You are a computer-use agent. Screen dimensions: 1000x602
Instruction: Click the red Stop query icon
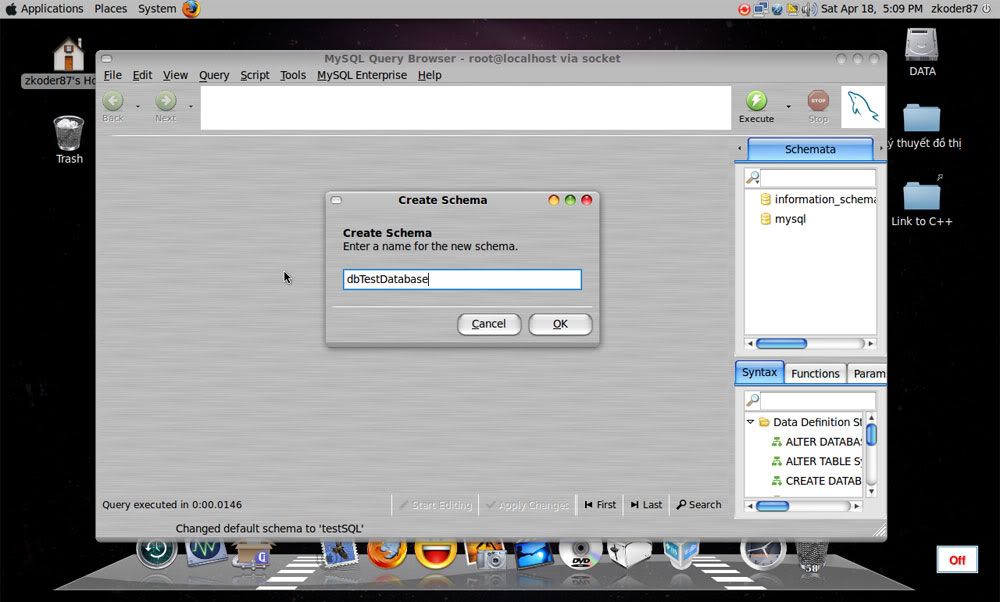(x=818, y=100)
